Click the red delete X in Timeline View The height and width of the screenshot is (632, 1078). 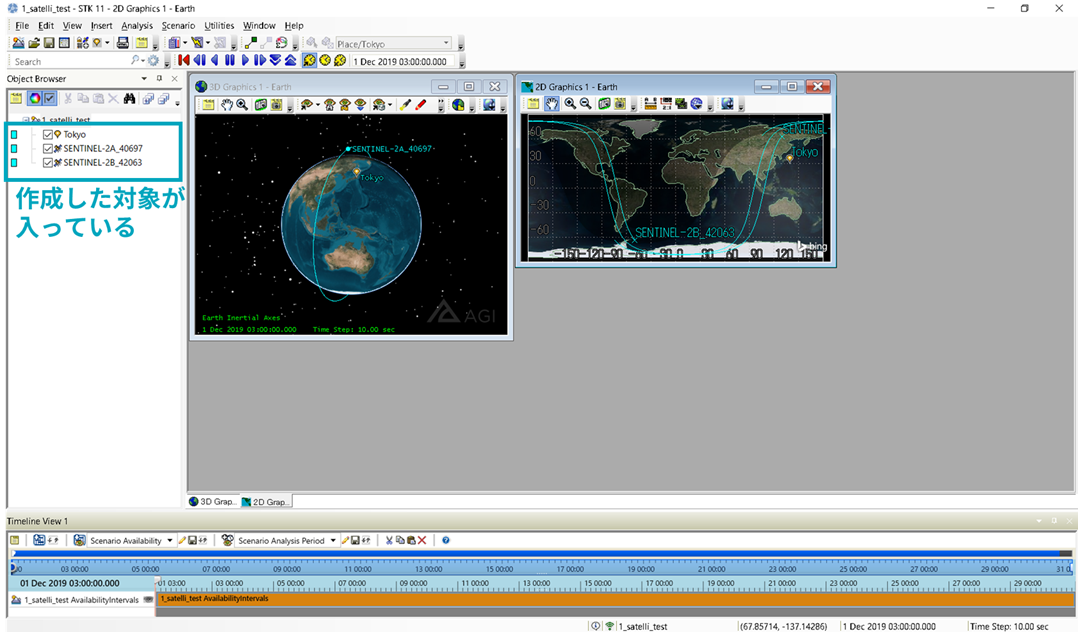(x=422, y=541)
